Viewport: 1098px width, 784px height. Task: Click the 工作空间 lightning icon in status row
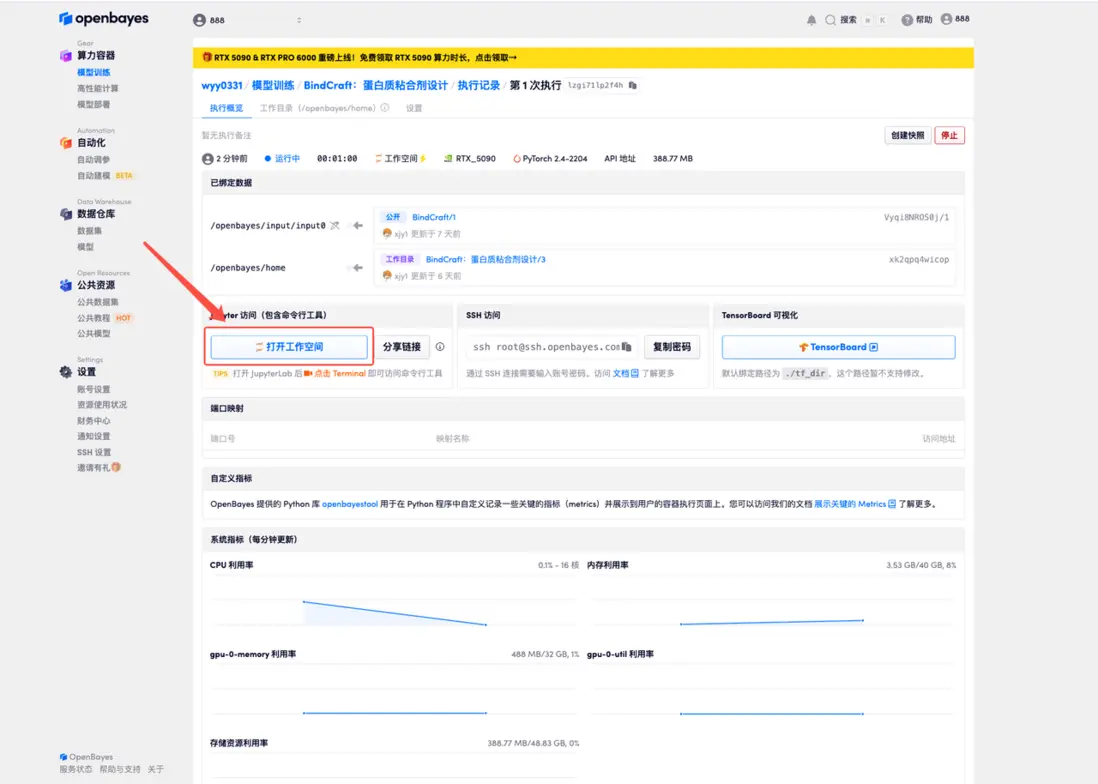[x=423, y=158]
